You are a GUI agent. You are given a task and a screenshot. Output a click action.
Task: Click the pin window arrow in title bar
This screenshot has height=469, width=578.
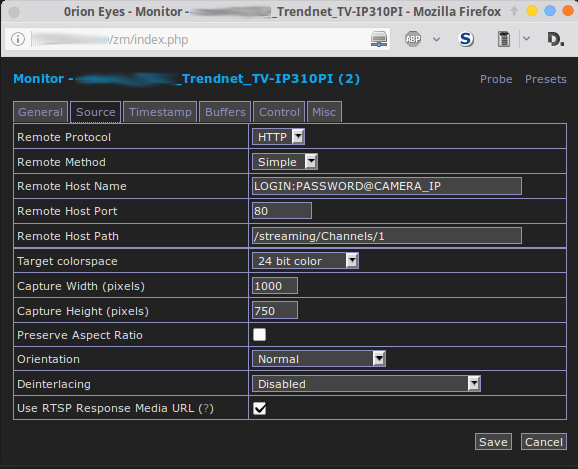514,11
